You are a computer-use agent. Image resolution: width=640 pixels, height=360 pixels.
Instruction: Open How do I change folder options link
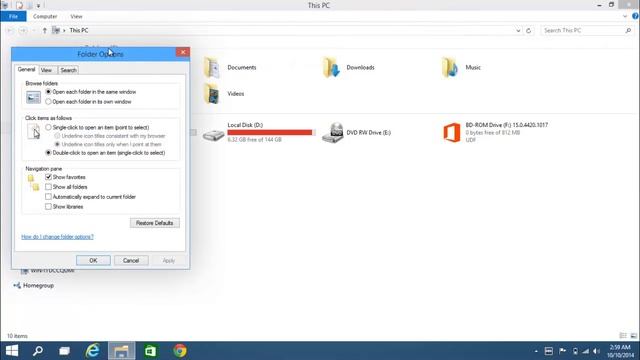[x=58, y=237]
